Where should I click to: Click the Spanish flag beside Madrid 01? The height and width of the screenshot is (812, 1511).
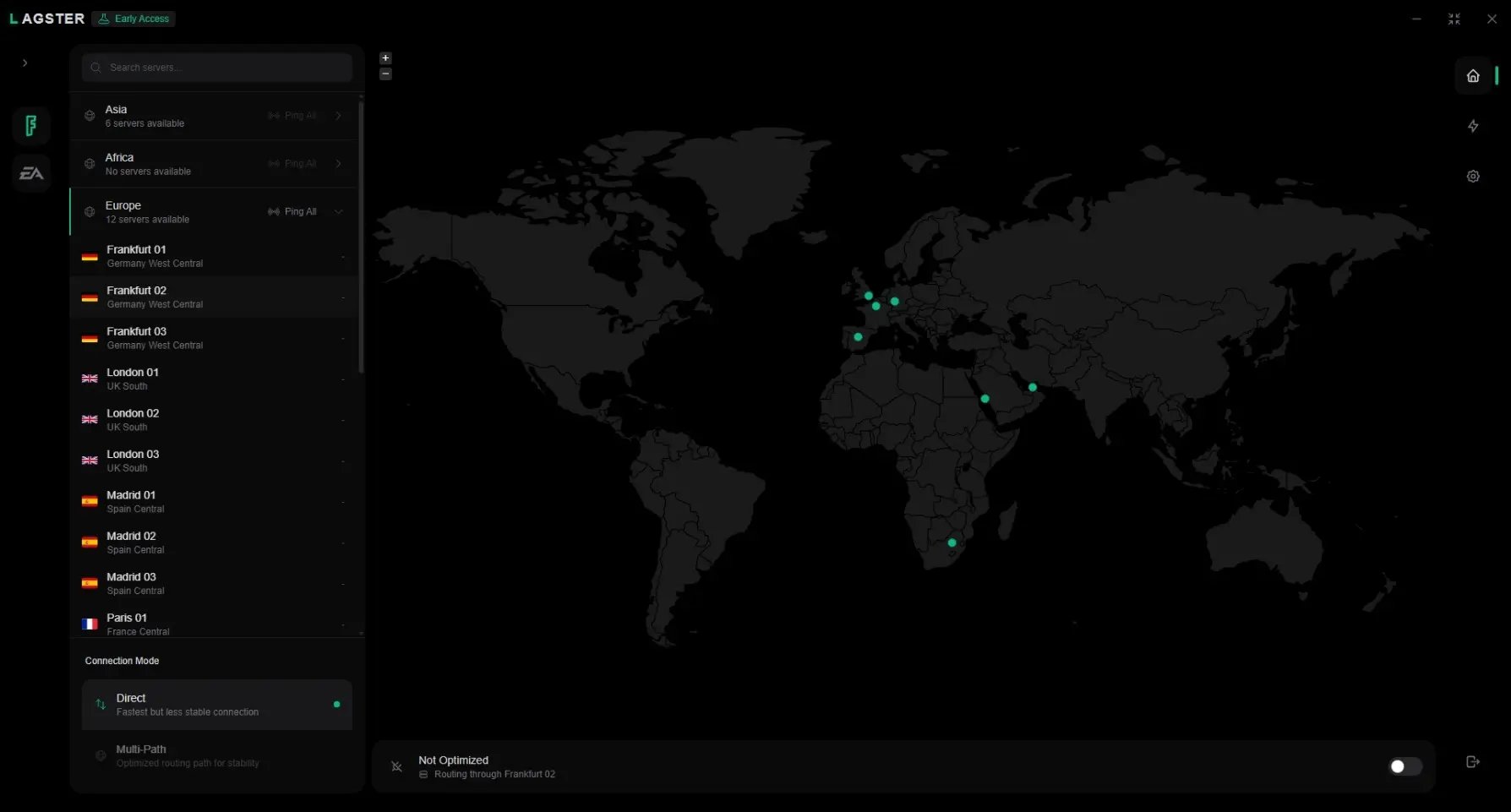pos(90,501)
